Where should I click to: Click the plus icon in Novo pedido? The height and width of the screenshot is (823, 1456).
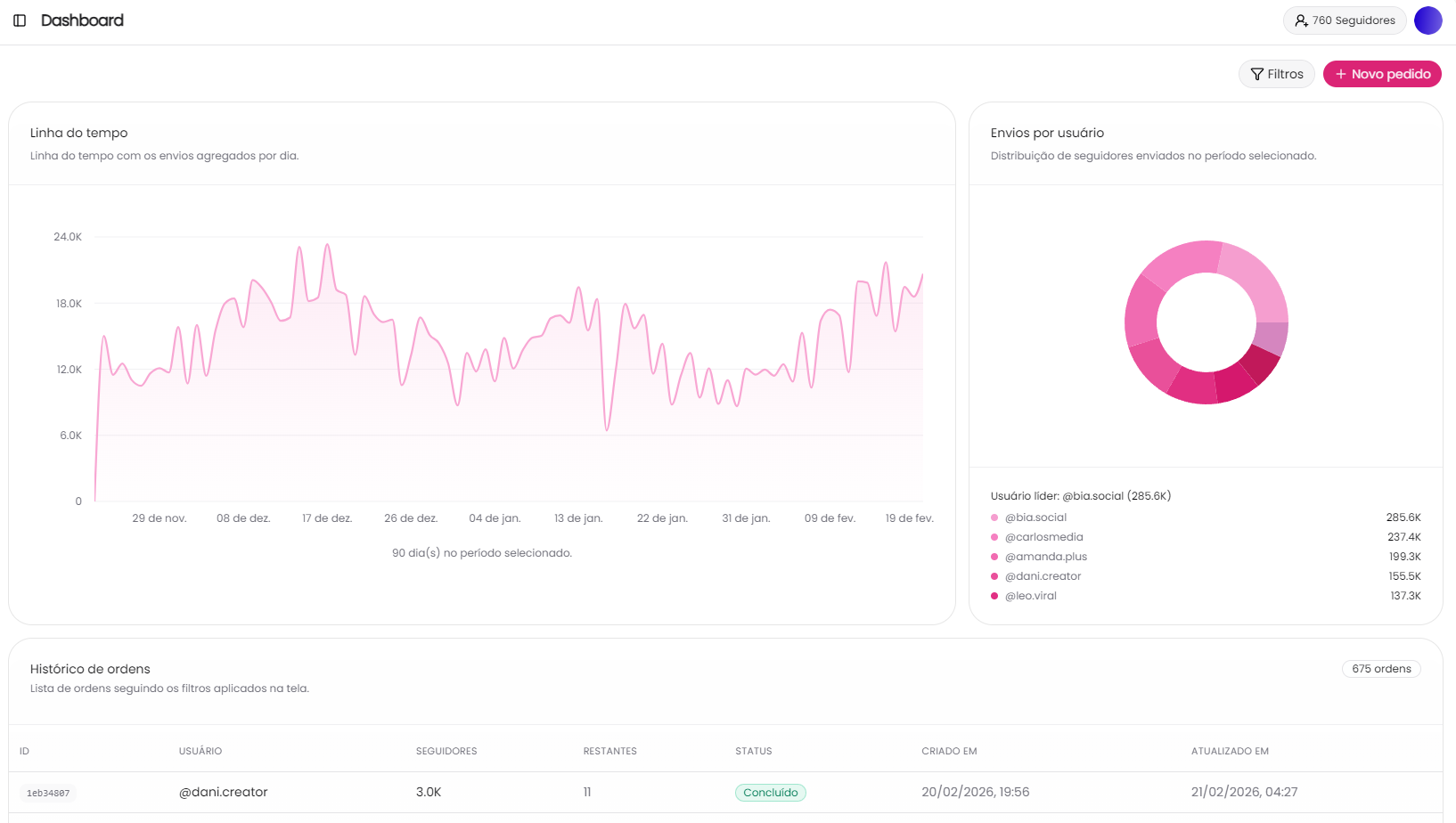point(1340,74)
